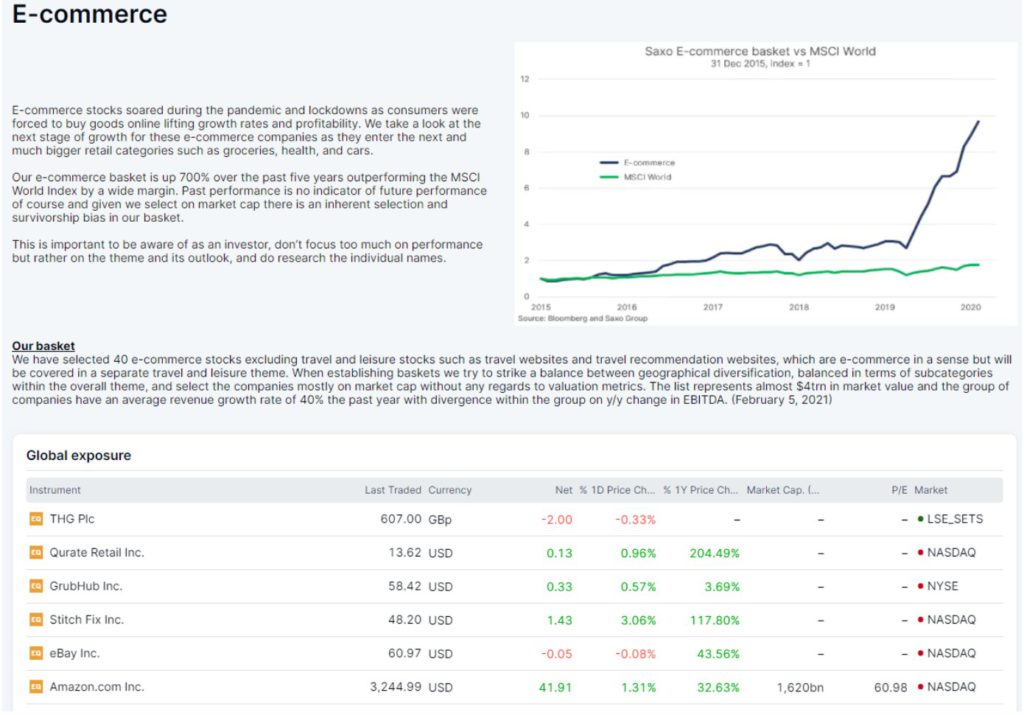Click the 41.91 net change value
Image resolution: width=1024 pixels, height=715 pixels.
click(x=555, y=688)
